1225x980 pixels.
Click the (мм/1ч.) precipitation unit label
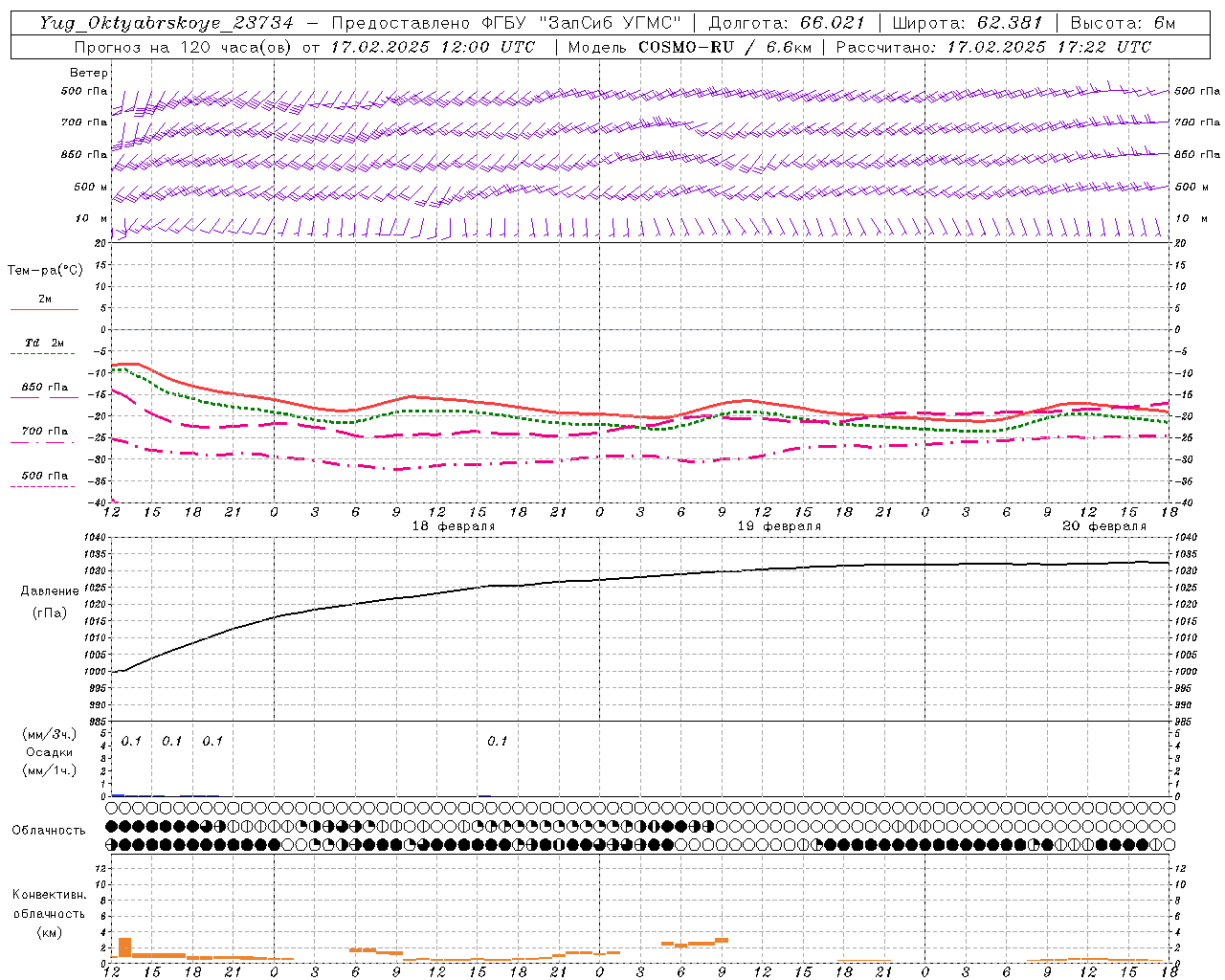click(x=49, y=770)
